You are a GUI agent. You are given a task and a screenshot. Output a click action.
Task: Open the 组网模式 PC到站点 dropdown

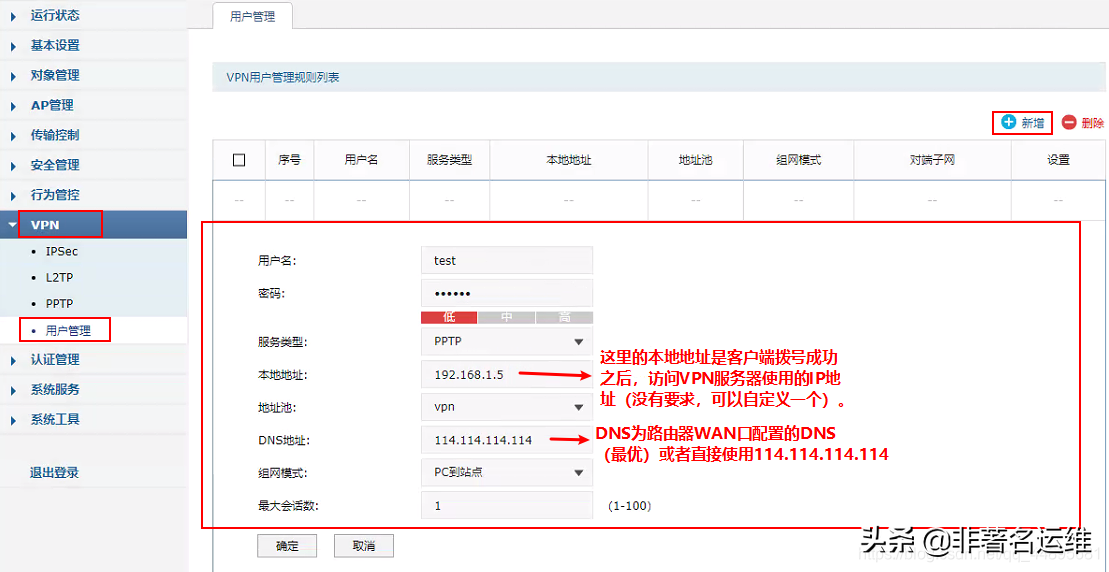click(x=506, y=472)
